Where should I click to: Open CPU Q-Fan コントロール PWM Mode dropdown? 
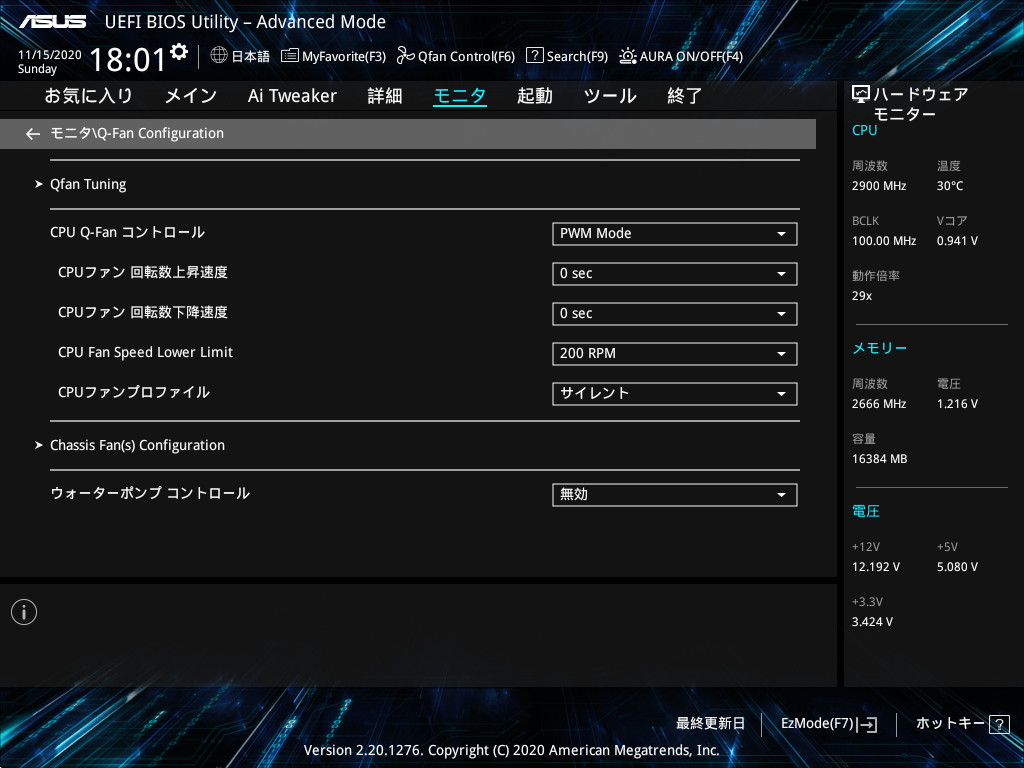pyautogui.click(x=675, y=234)
